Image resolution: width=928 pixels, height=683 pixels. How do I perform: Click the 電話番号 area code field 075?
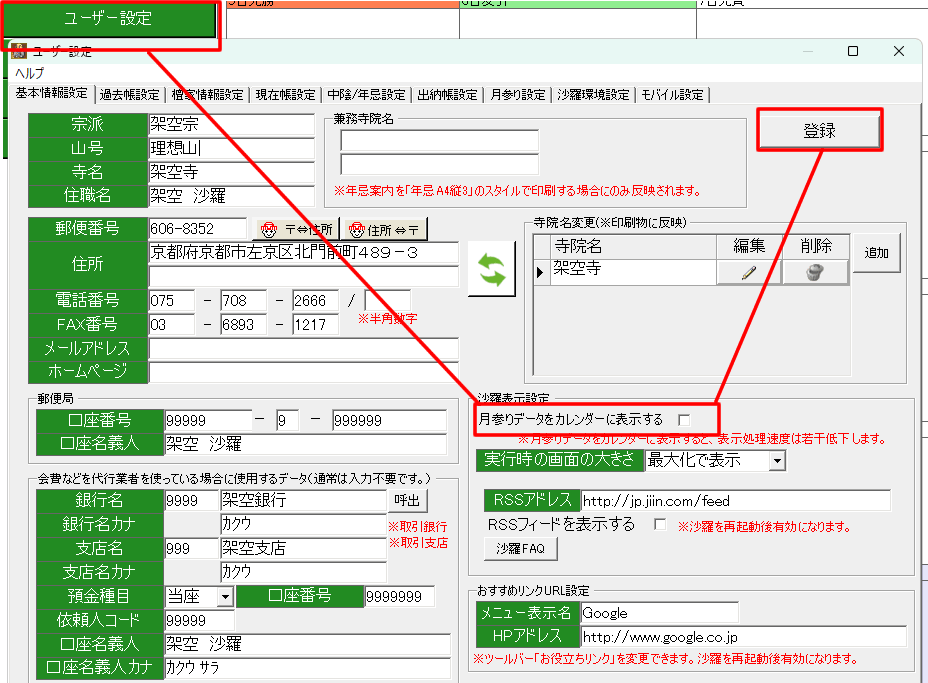171,301
